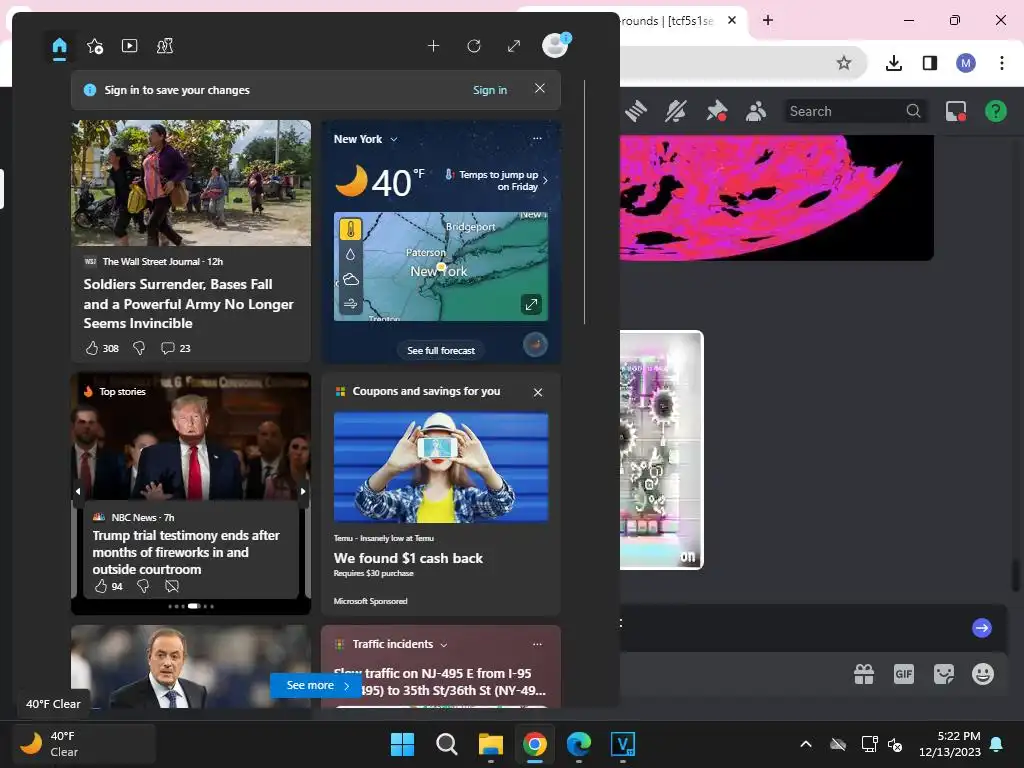
Task: Open the Temu coupon ad image
Action: point(441,467)
